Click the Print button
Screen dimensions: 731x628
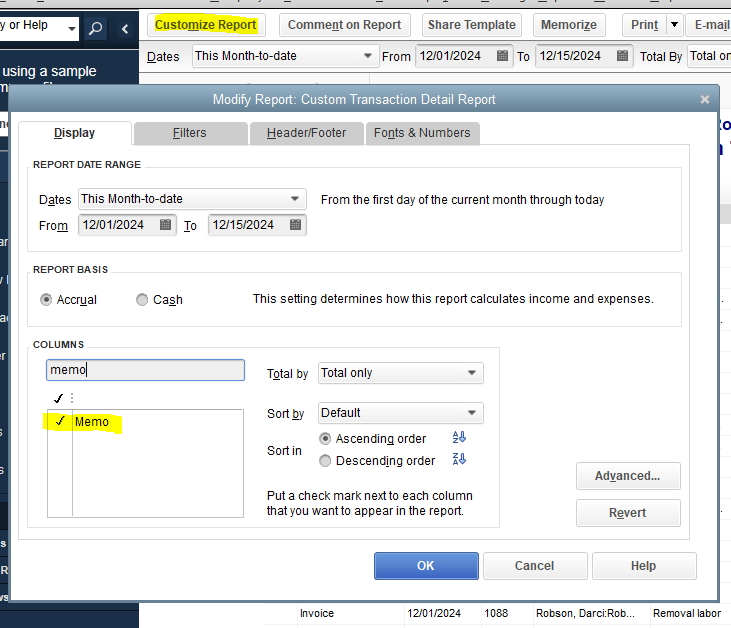pyautogui.click(x=644, y=25)
